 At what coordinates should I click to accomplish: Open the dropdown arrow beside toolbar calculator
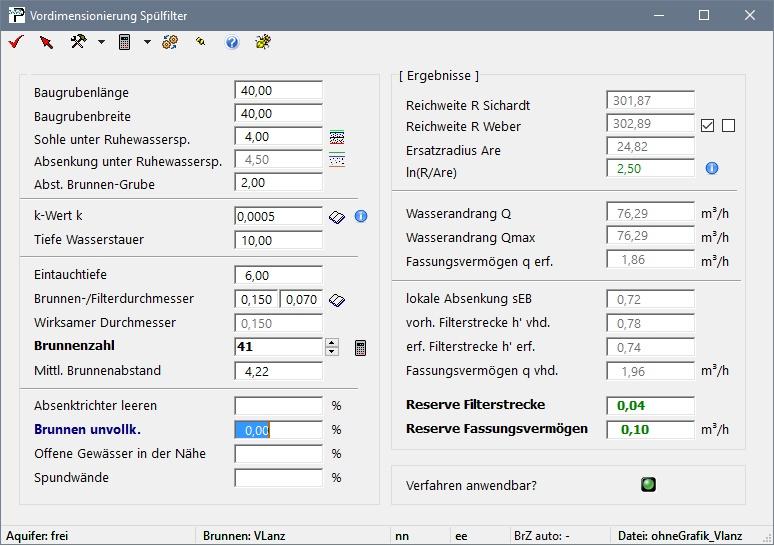click(x=147, y=42)
